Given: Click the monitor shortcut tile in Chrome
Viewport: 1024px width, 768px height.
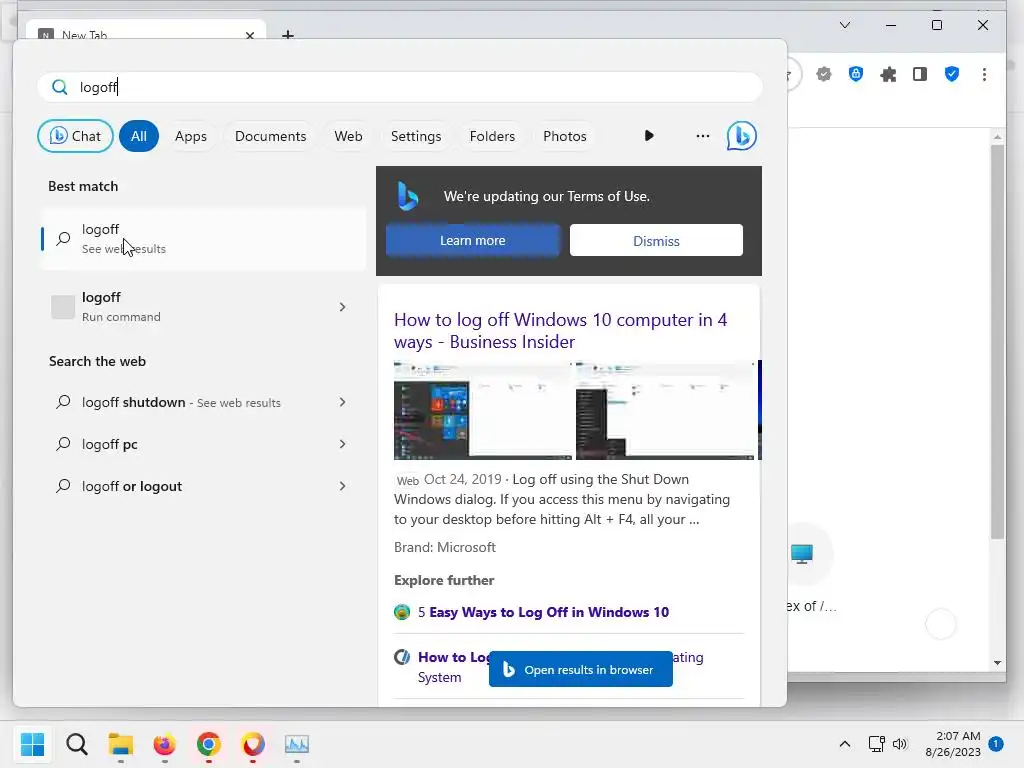Looking at the screenshot, I should [802, 554].
